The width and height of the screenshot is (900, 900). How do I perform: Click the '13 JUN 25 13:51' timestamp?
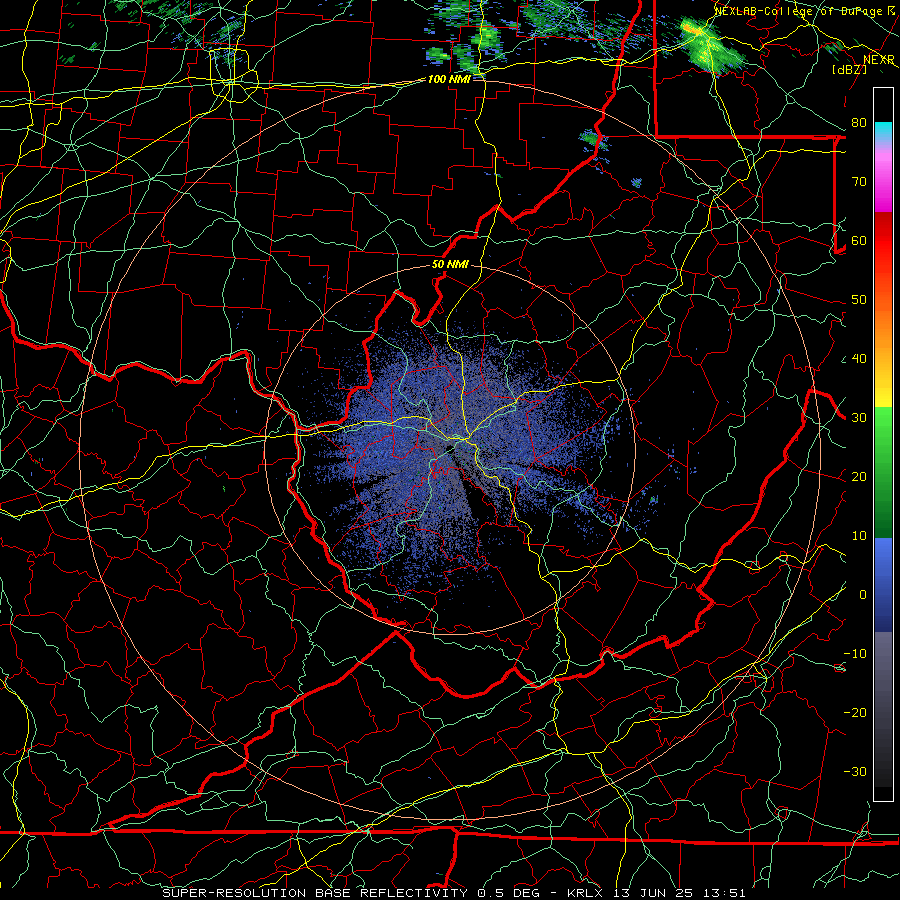pyautogui.click(x=680, y=893)
